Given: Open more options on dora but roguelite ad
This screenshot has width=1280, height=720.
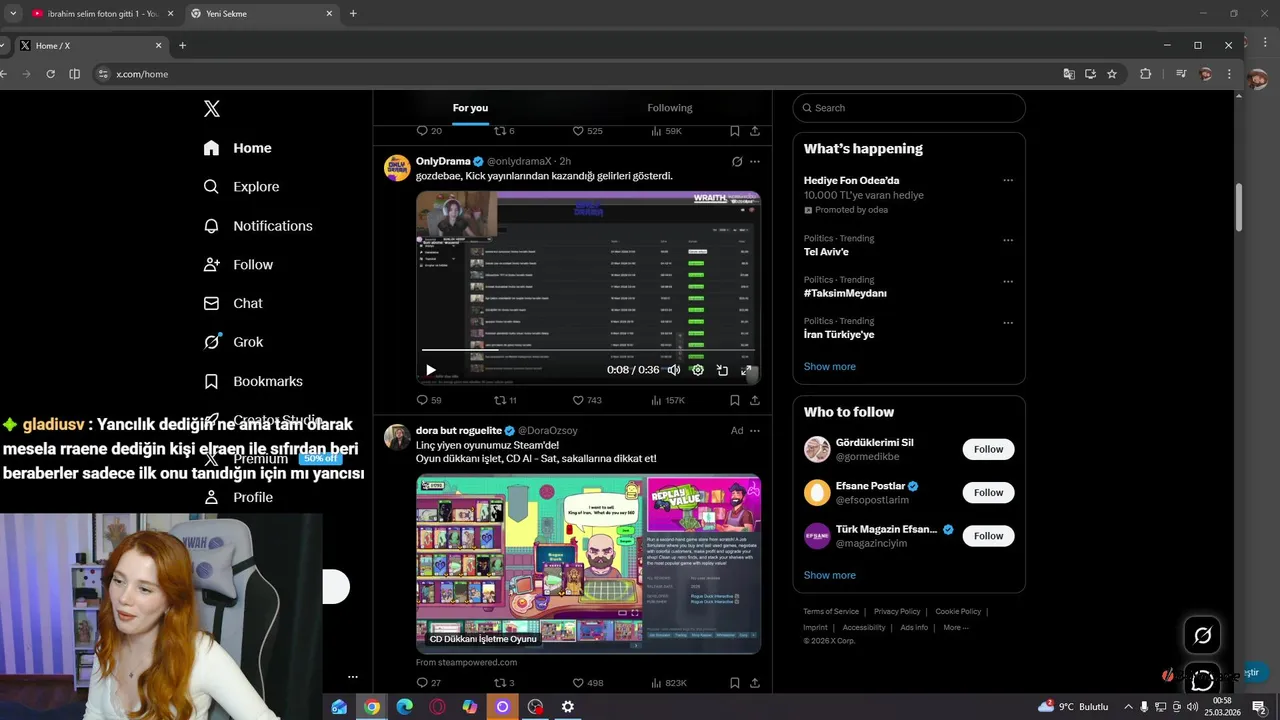Looking at the screenshot, I should pyautogui.click(x=755, y=431).
